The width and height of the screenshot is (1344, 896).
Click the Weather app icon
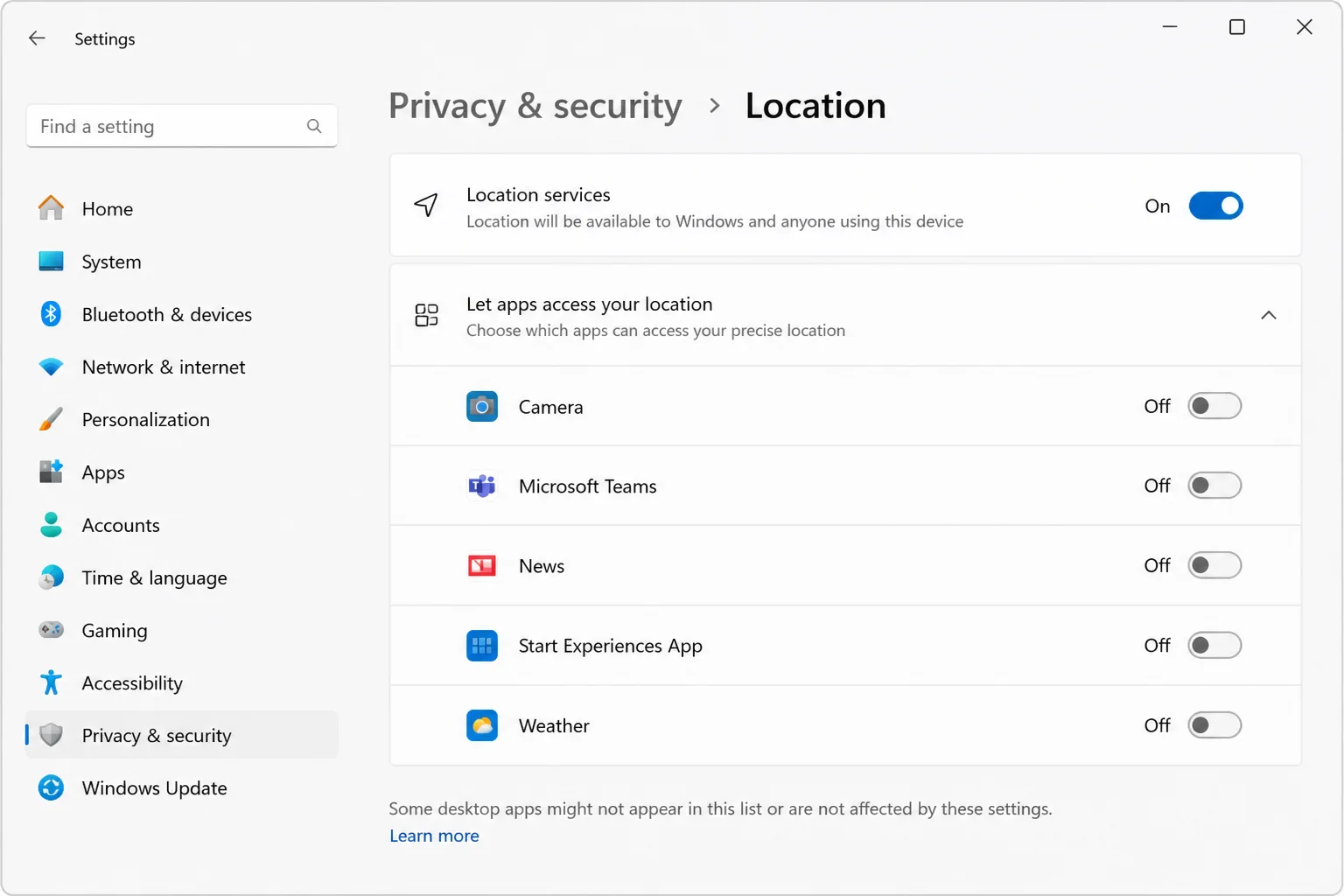tap(482, 725)
